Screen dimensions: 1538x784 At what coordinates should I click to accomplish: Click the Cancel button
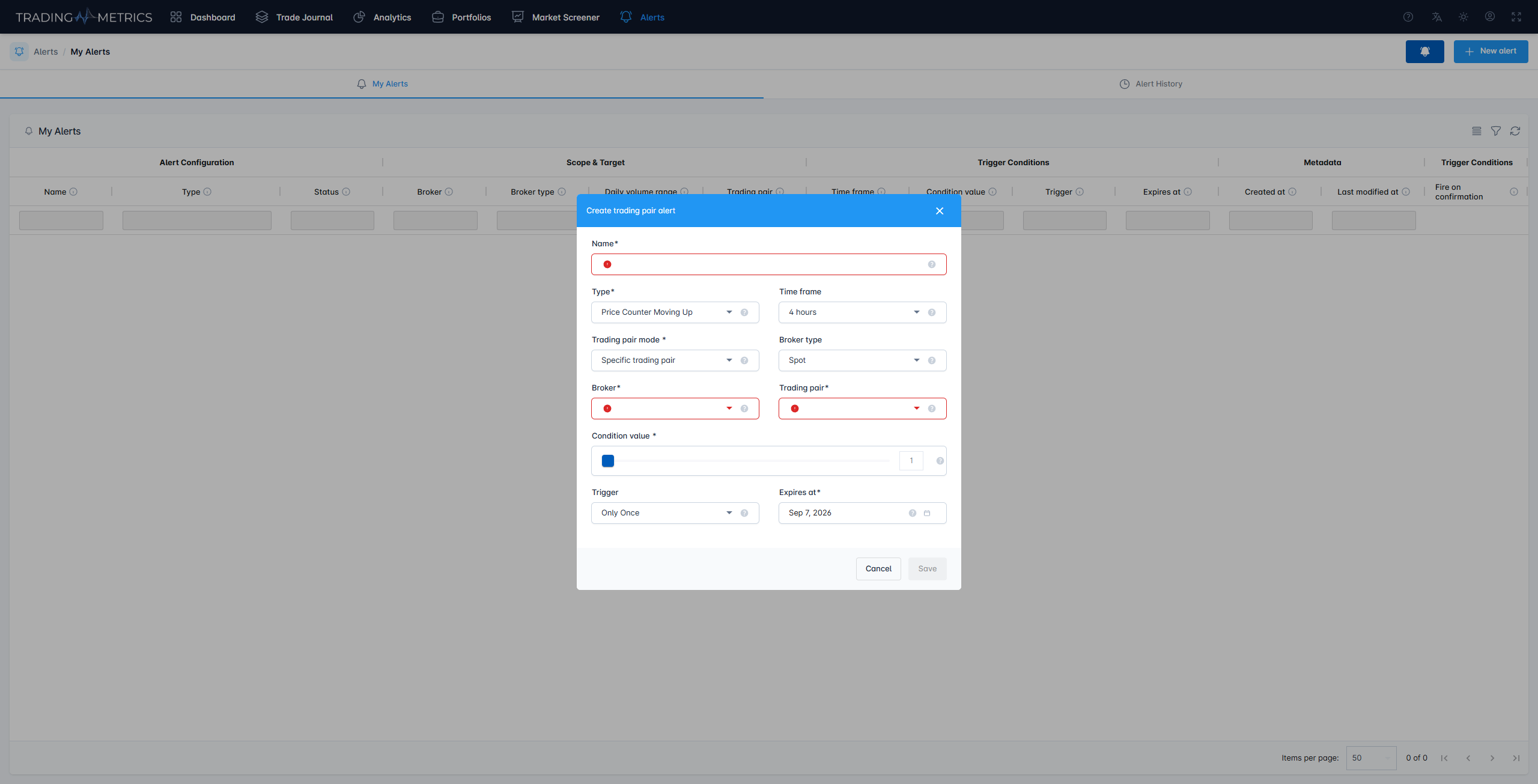878,569
